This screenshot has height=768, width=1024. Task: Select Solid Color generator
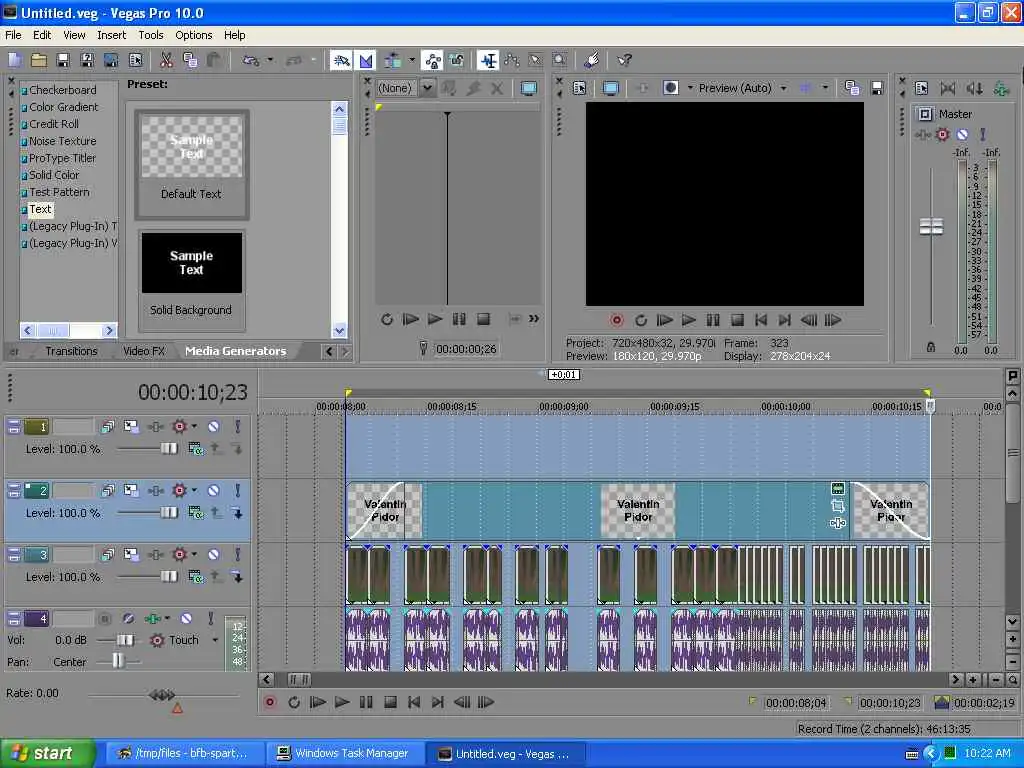(x=54, y=175)
